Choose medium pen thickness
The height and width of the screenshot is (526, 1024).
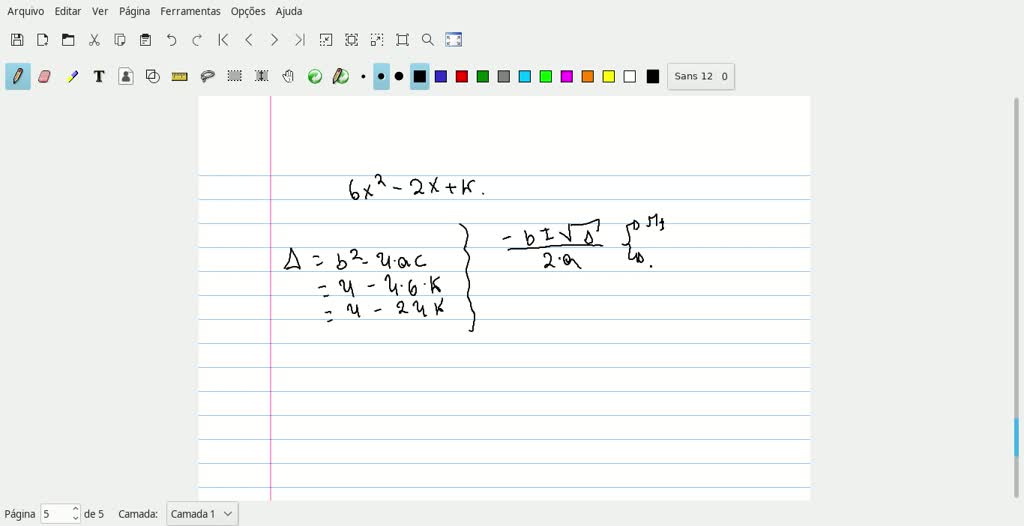(x=381, y=76)
